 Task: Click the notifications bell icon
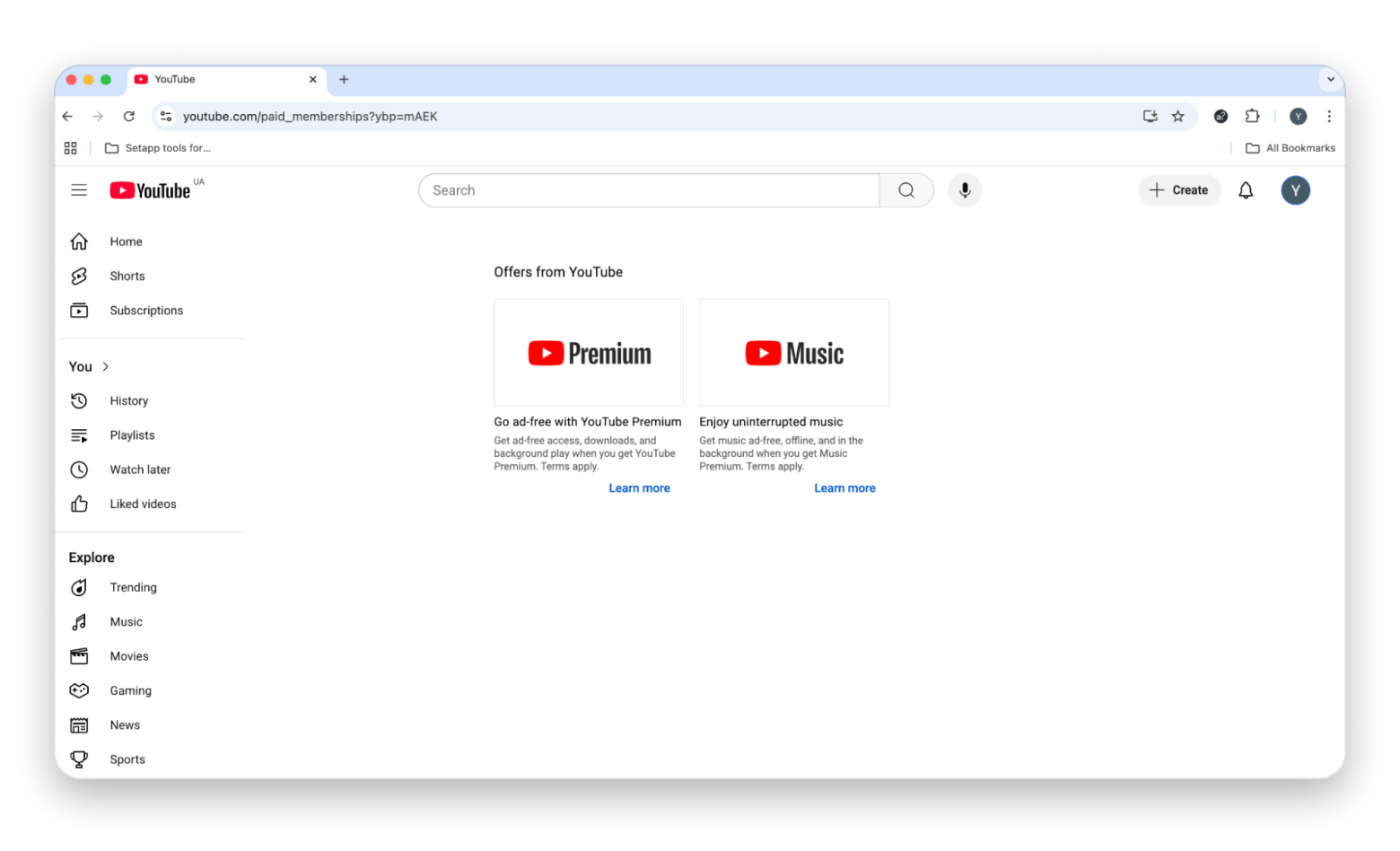coord(1246,190)
